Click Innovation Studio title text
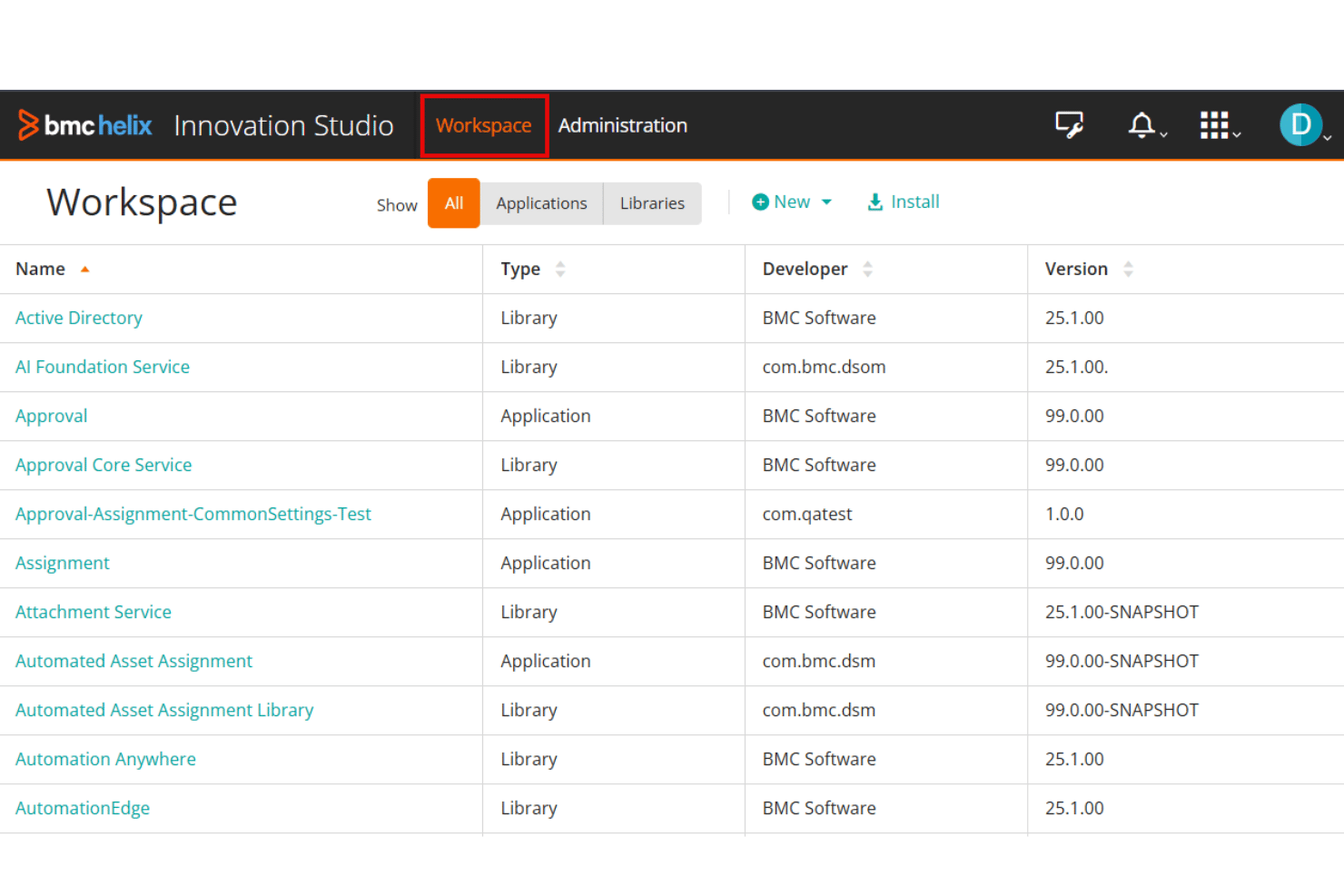The height and width of the screenshot is (896, 1344). pyautogui.click(x=283, y=125)
